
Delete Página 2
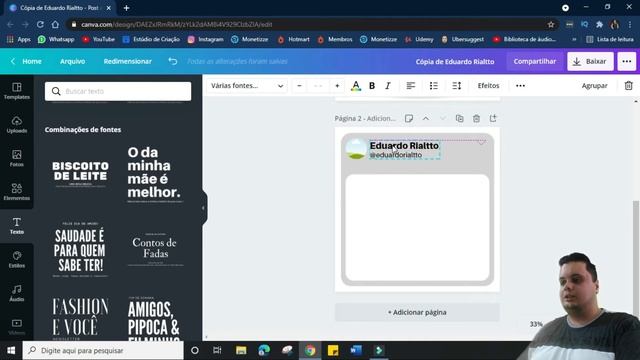pyautogui.click(x=476, y=118)
